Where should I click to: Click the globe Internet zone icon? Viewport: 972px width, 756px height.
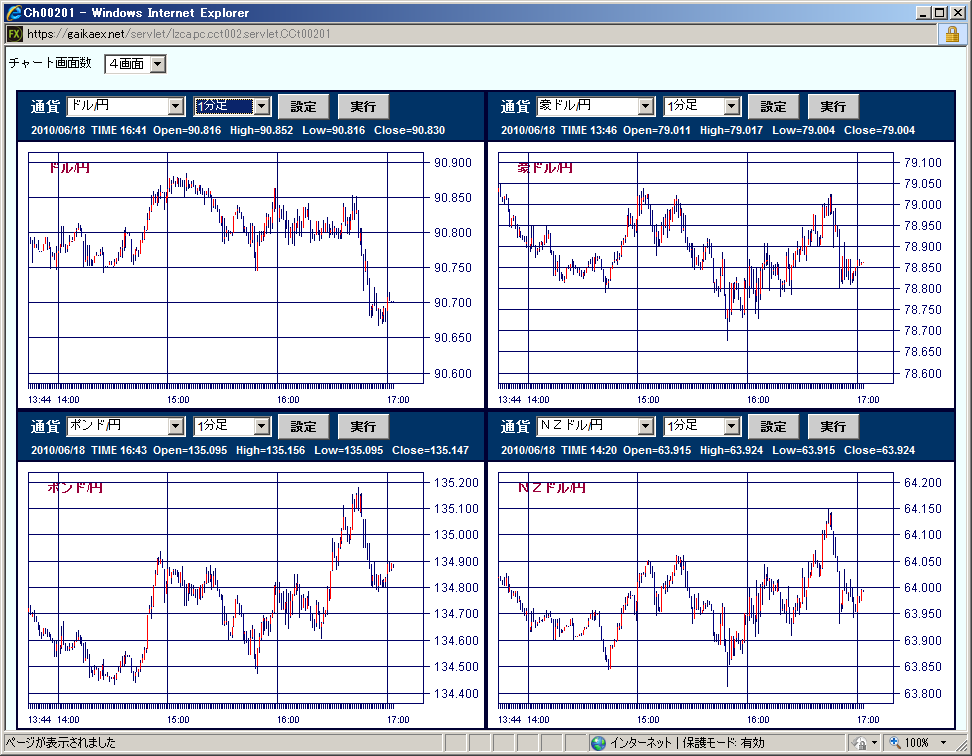tap(598, 743)
